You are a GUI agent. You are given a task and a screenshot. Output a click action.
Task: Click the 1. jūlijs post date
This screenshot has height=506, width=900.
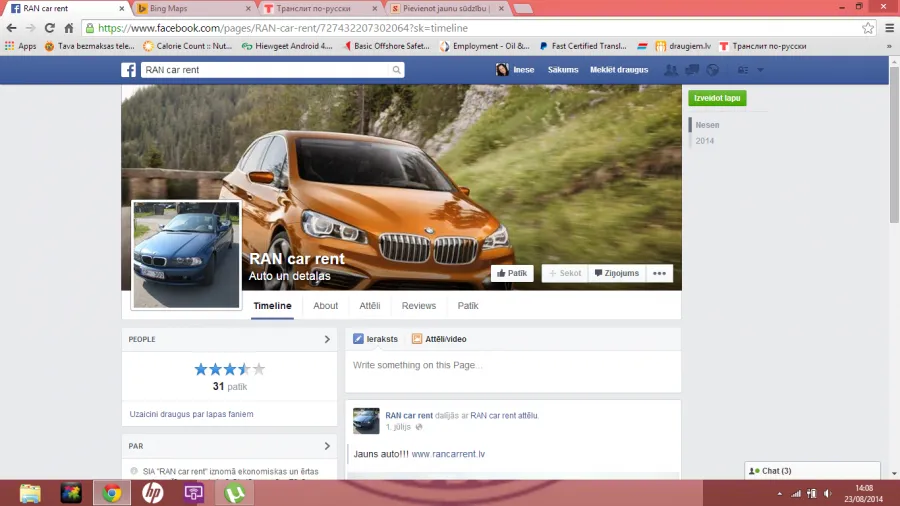pyautogui.click(x=398, y=427)
